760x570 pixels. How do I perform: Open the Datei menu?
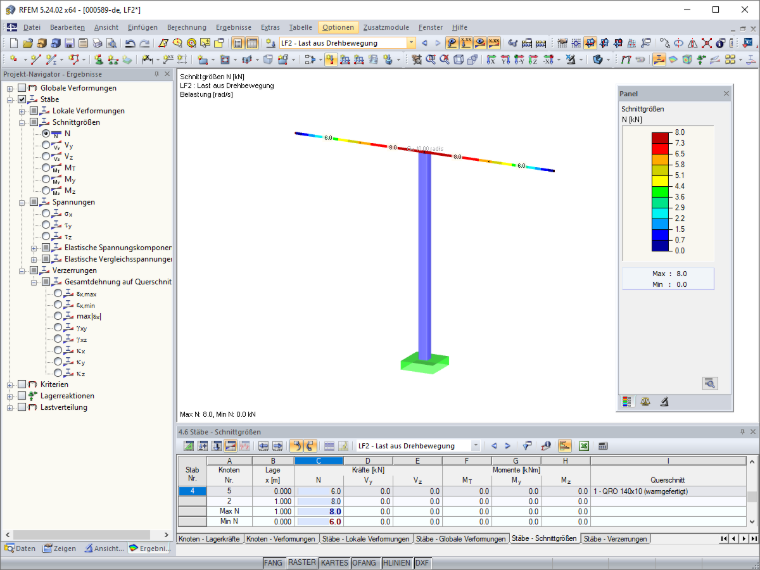click(32, 28)
